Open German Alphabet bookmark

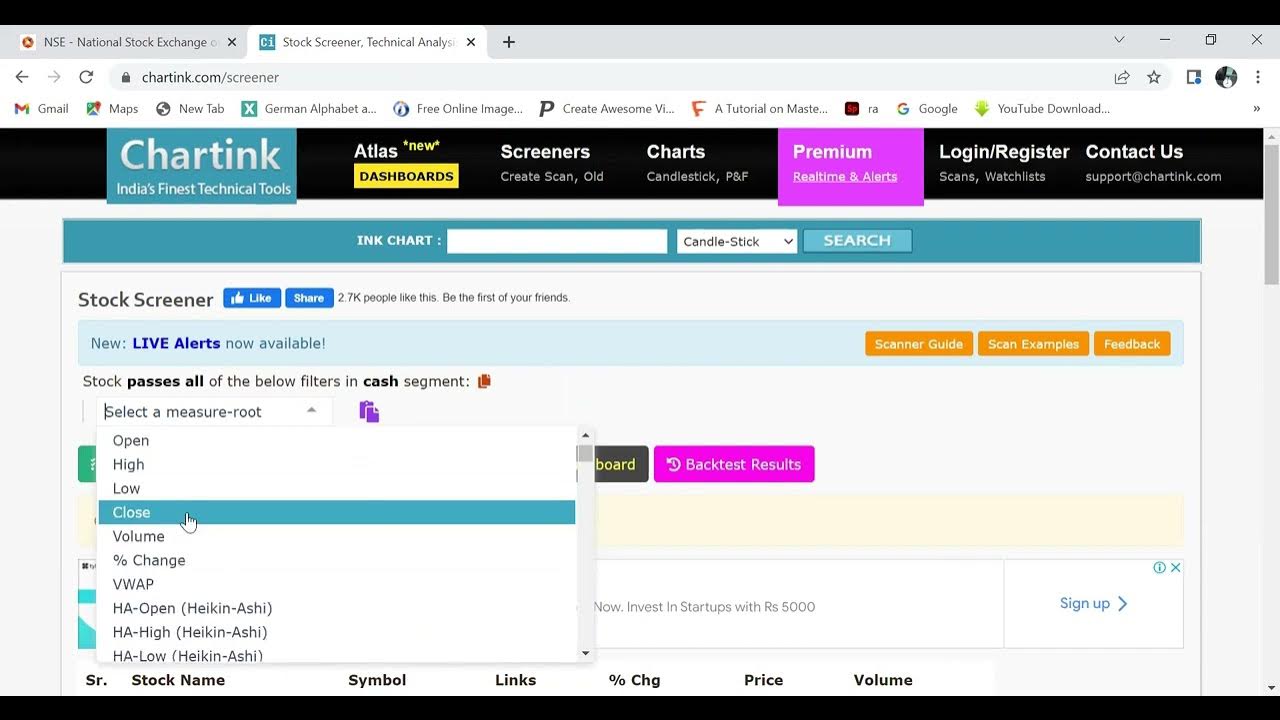[x=309, y=109]
